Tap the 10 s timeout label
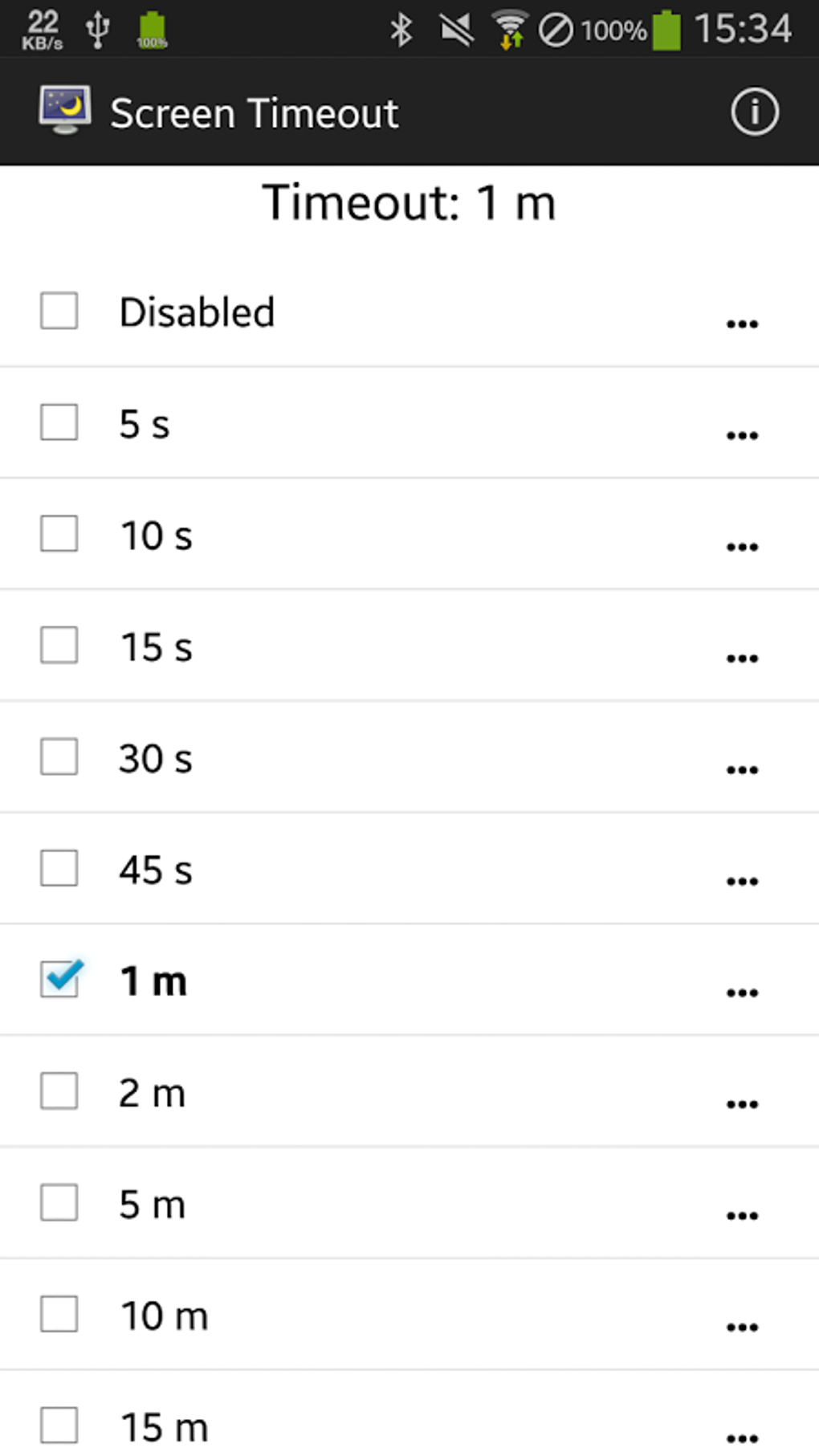819x1456 pixels. [x=157, y=535]
